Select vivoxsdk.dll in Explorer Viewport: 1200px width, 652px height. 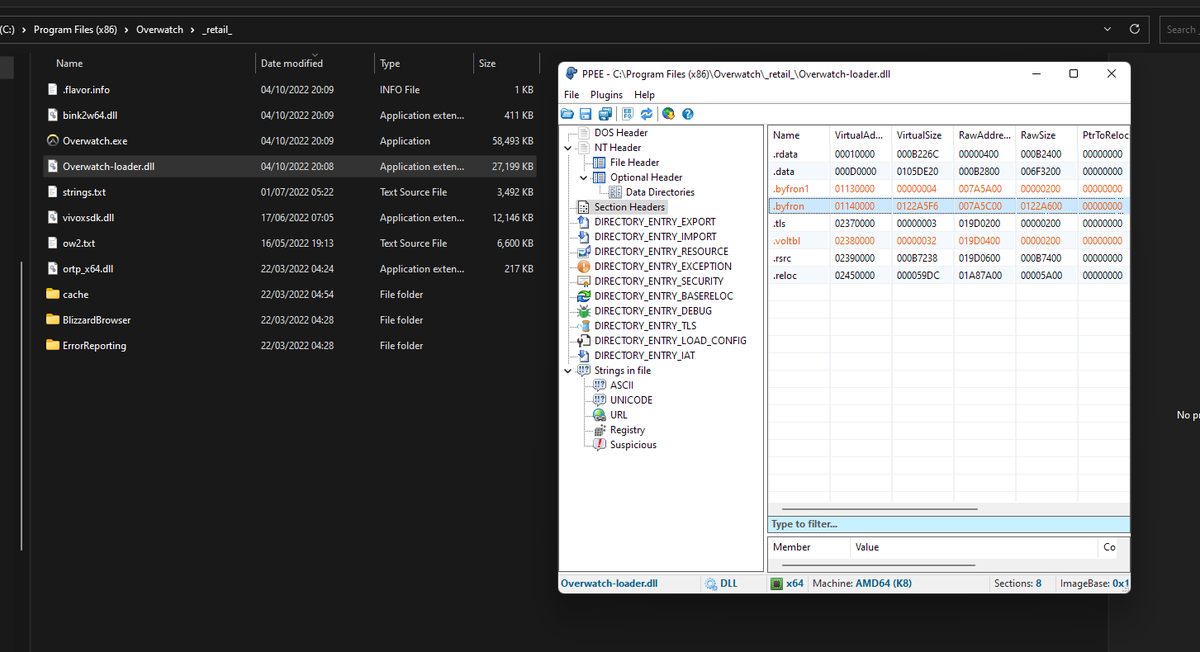point(88,218)
